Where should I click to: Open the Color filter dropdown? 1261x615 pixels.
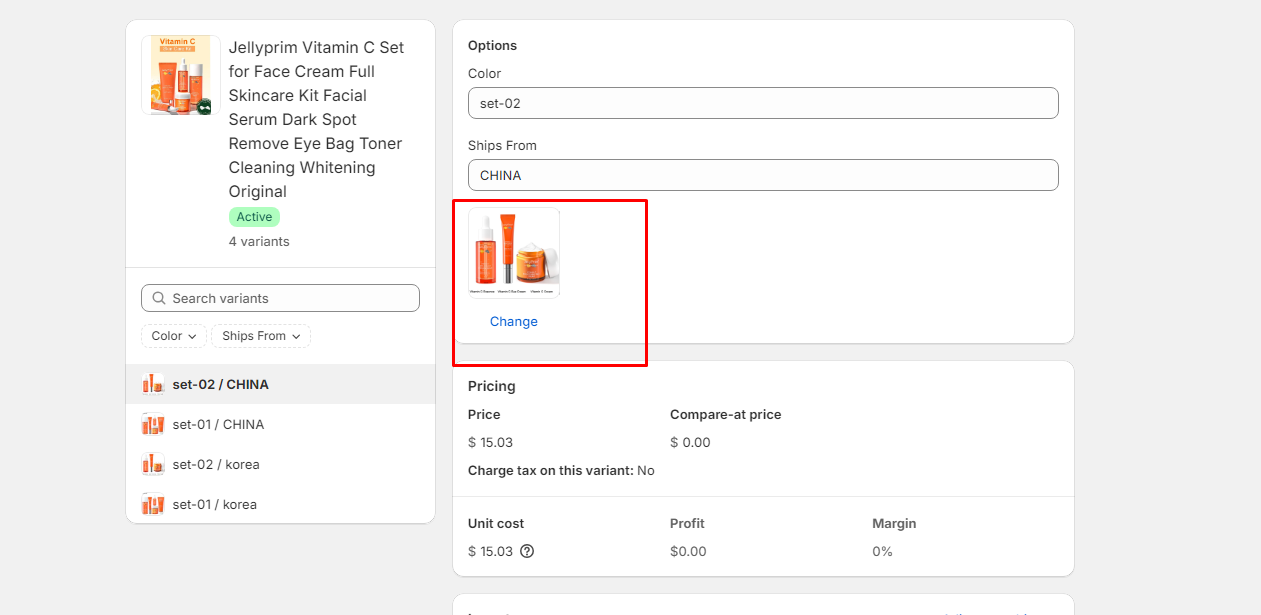click(174, 336)
